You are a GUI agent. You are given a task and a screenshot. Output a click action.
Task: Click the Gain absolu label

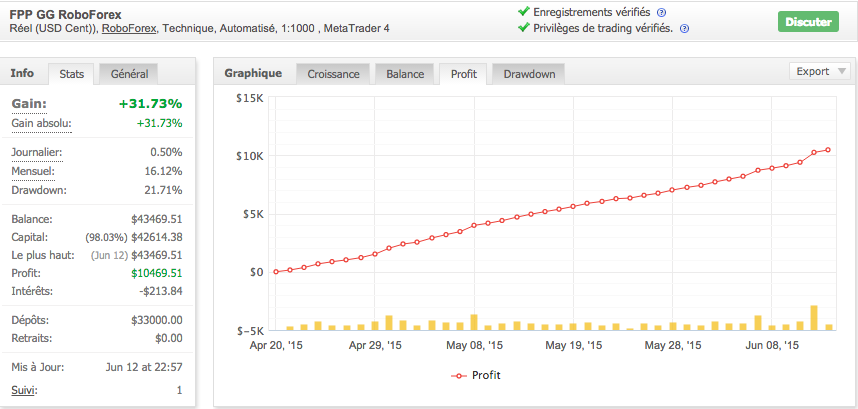click(x=41, y=124)
